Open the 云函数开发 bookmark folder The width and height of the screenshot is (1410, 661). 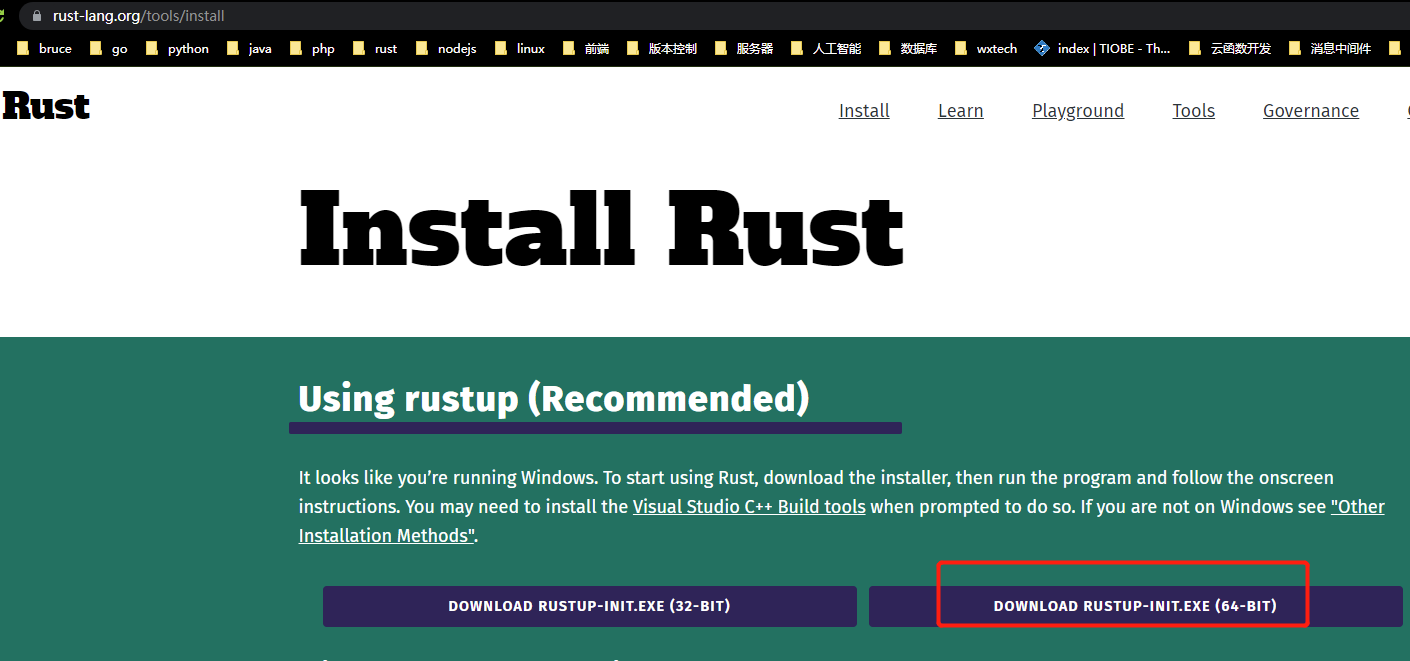(1230, 48)
